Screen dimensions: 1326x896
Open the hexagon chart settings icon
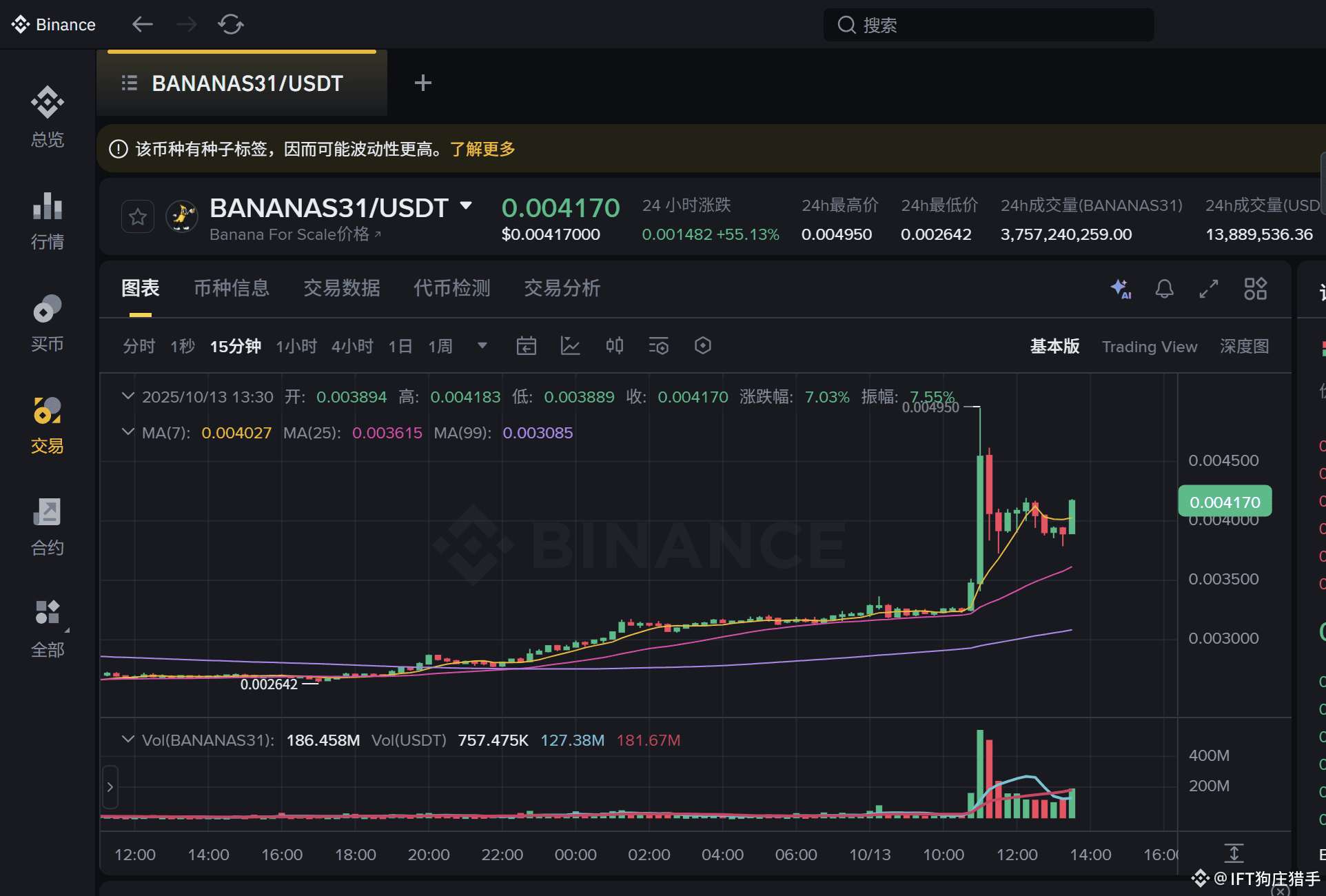tap(702, 345)
